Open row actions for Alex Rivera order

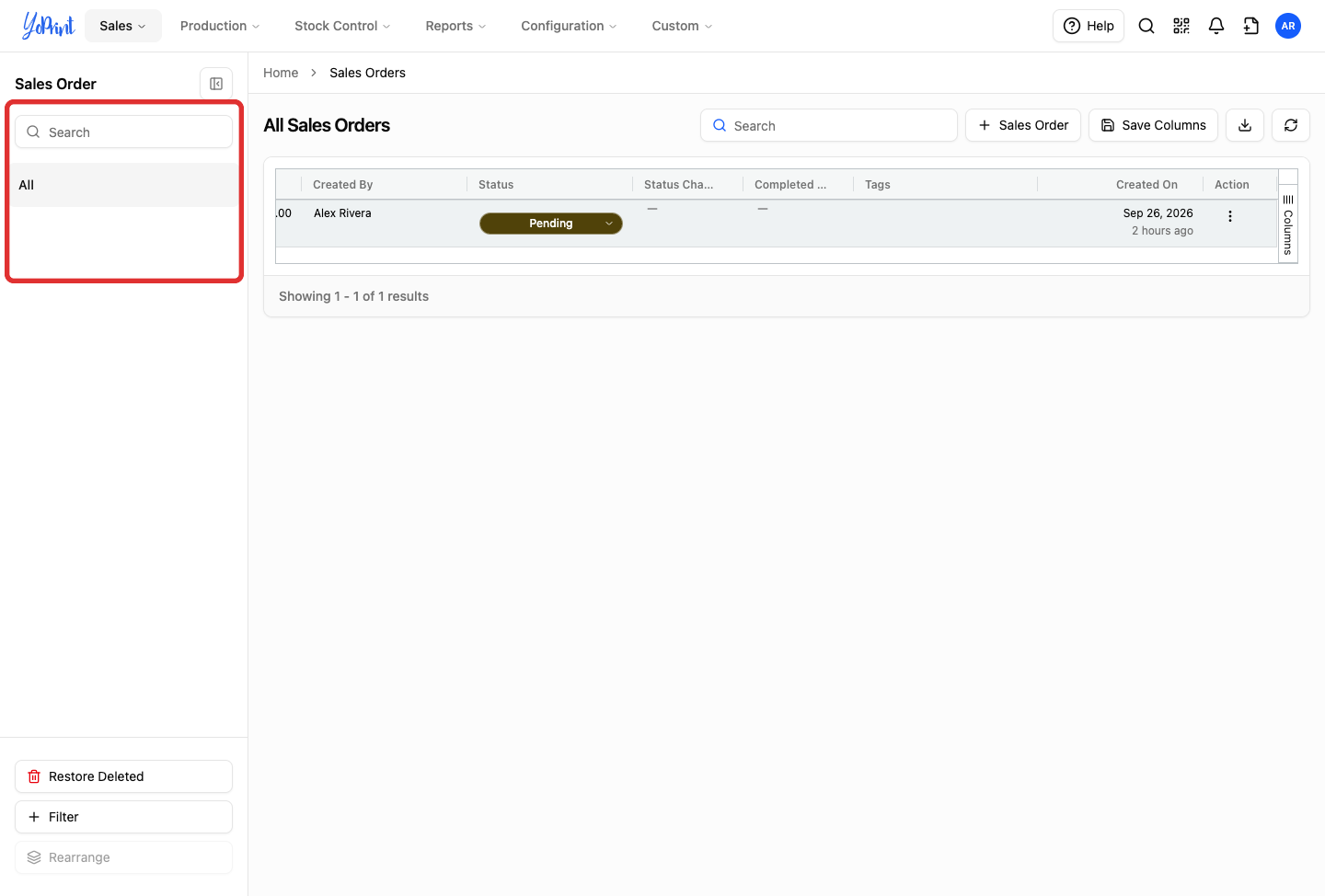click(1230, 216)
